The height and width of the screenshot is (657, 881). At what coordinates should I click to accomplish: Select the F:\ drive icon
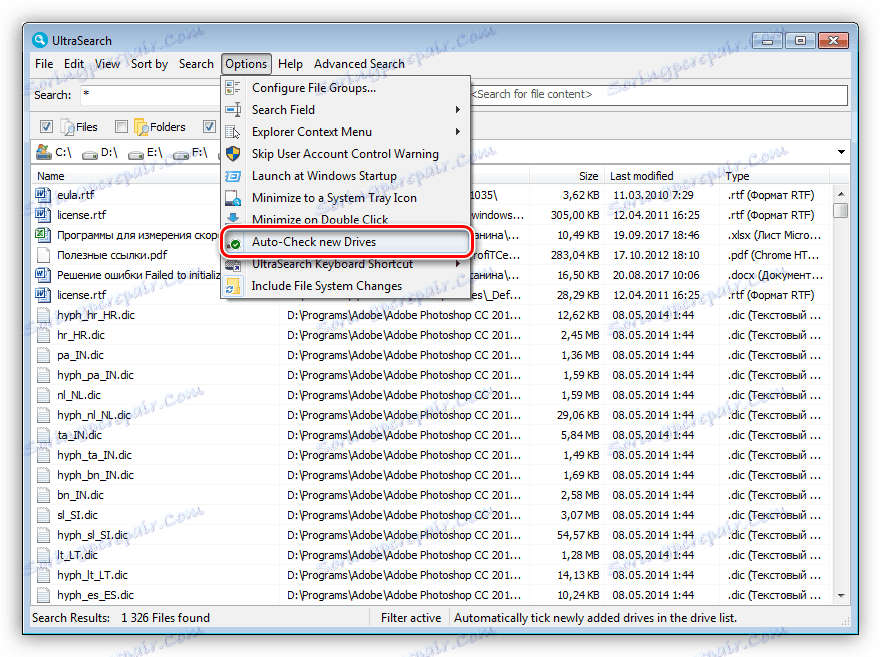[180, 154]
